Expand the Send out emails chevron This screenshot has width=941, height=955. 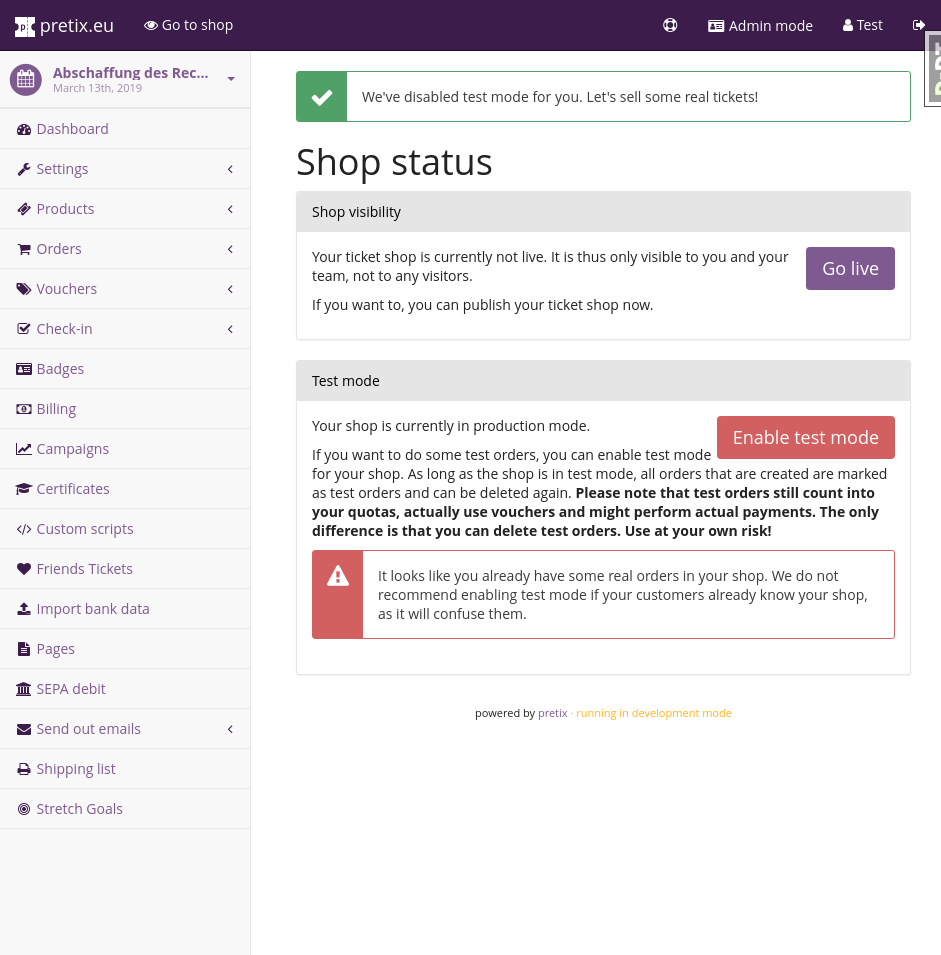[230, 729]
